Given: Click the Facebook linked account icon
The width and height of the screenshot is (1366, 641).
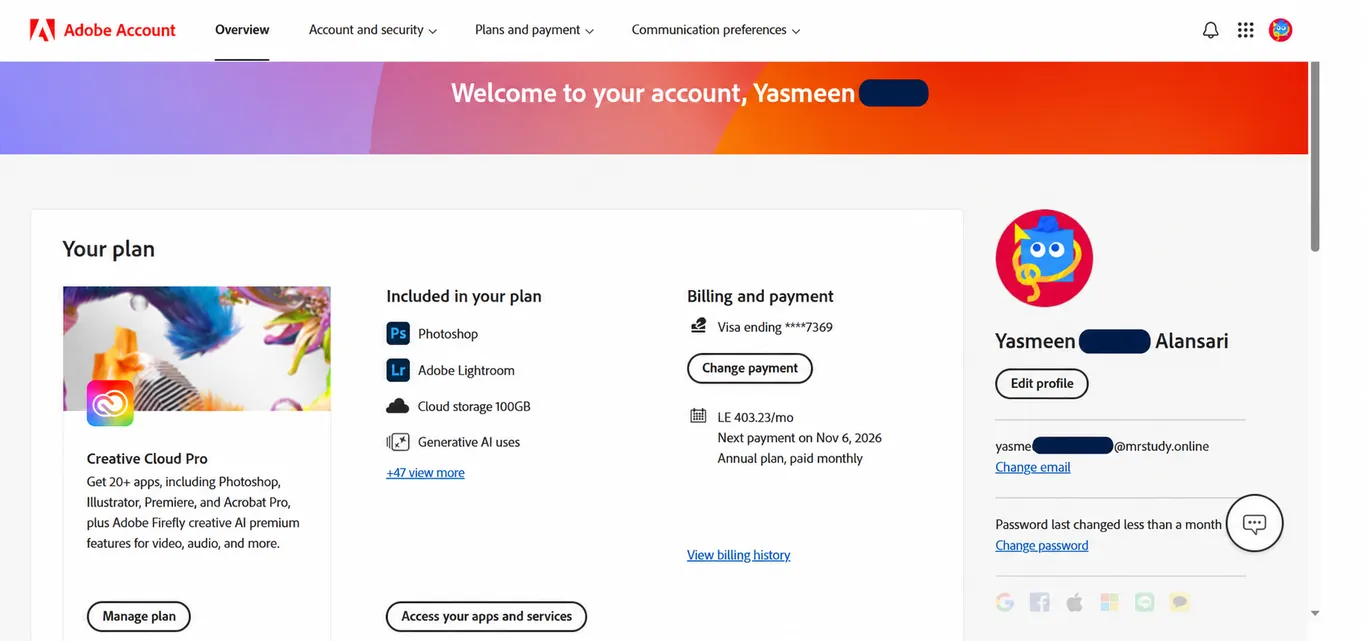Looking at the screenshot, I should 1040,602.
